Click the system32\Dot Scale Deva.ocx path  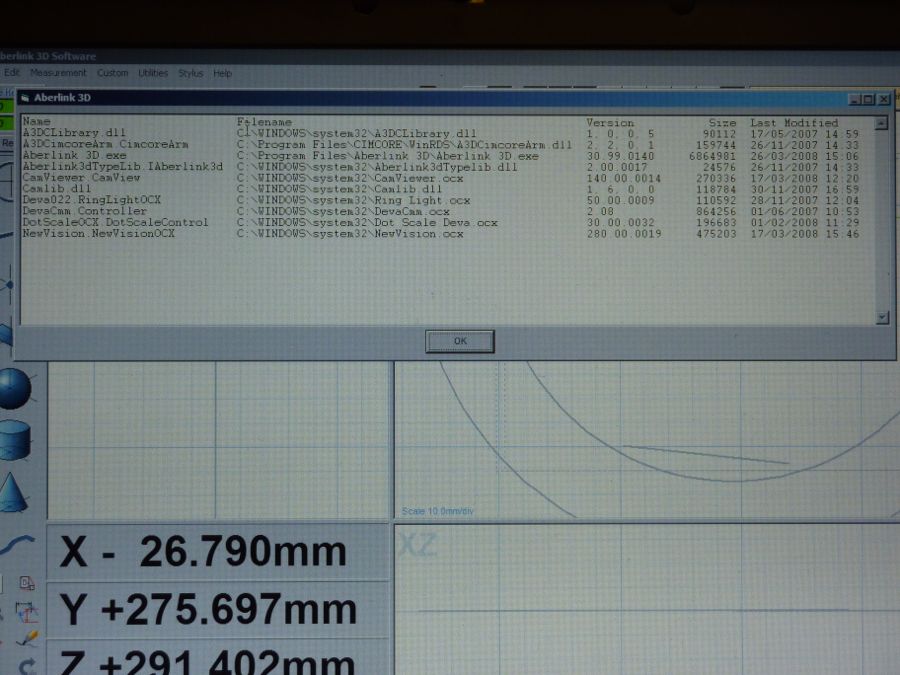pos(367,223)
